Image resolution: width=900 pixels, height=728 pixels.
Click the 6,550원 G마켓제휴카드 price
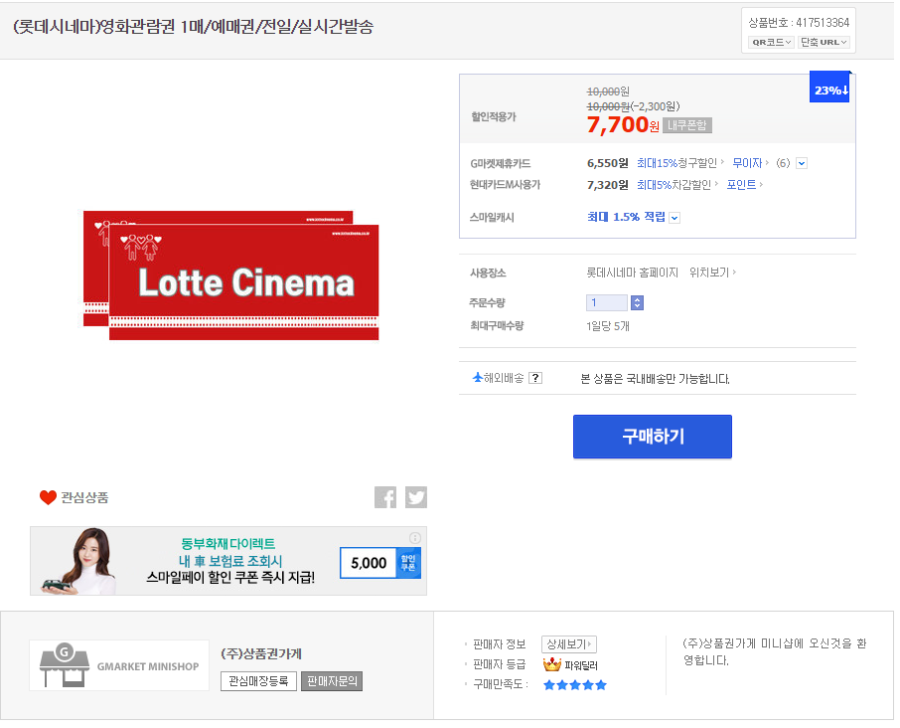pos(607,163)
